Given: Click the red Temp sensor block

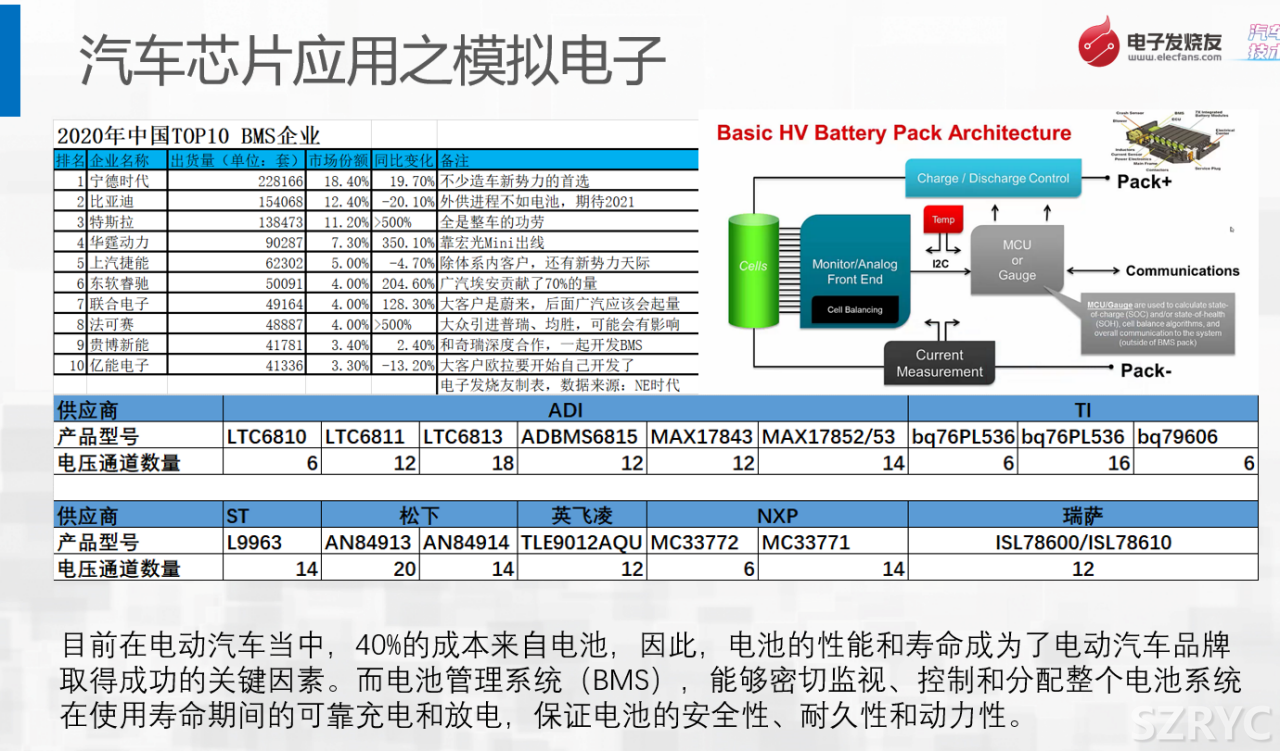Looking at the screenshot, I should pyautogui.click(x=943, y=220).
